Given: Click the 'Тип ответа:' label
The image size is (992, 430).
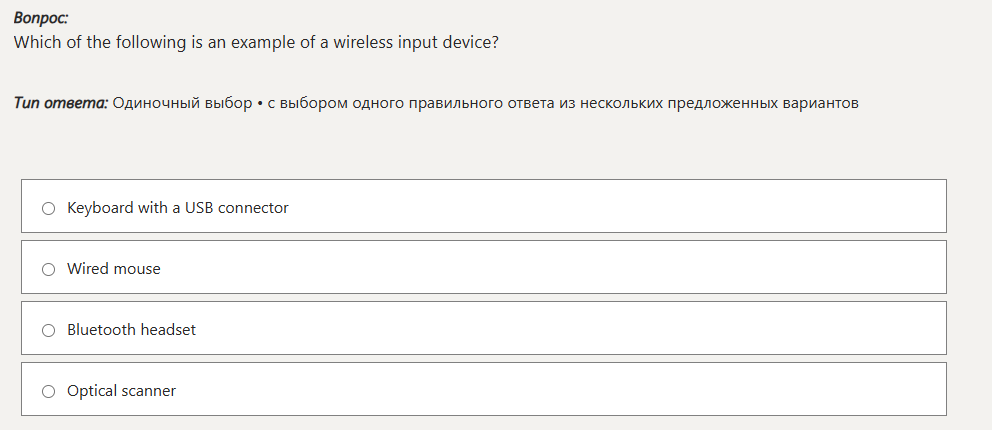Looking at the screenshot, I should tap(61, 103).
